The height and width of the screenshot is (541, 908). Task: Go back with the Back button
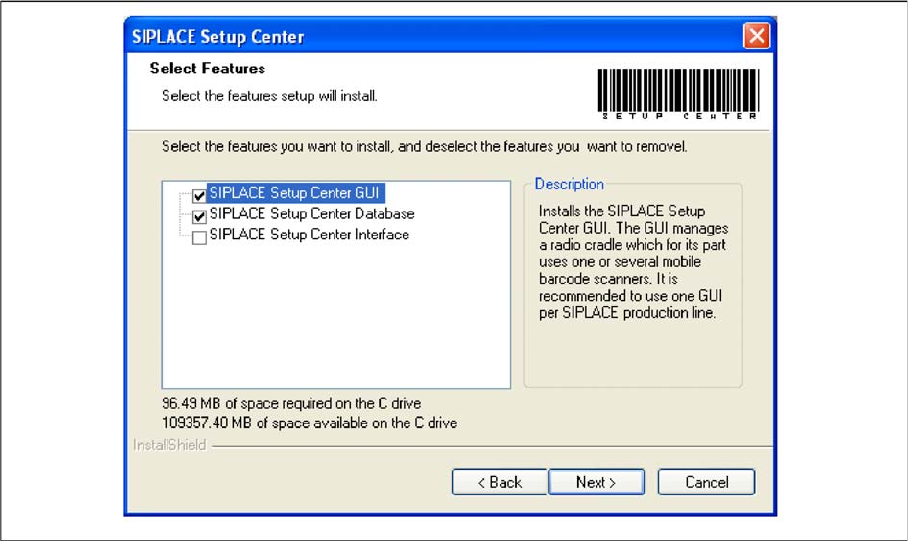[x=499, y=482]
